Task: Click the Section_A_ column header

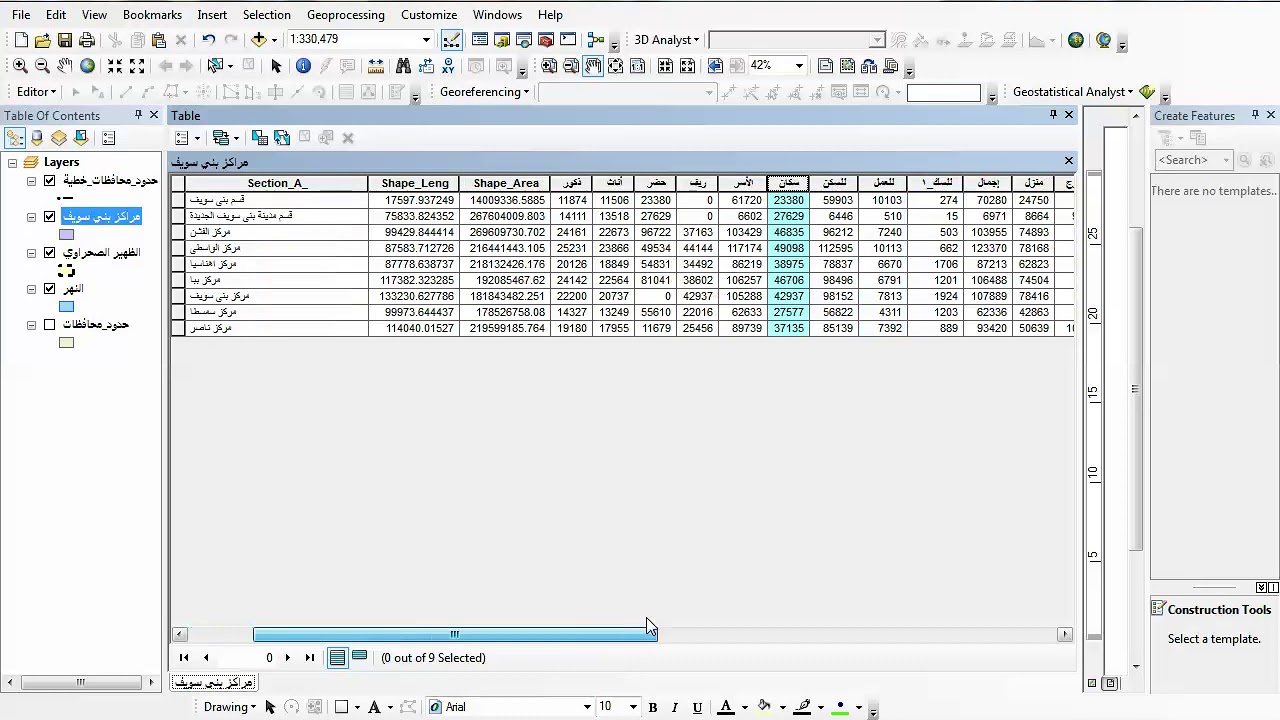Action: (277, 184)
